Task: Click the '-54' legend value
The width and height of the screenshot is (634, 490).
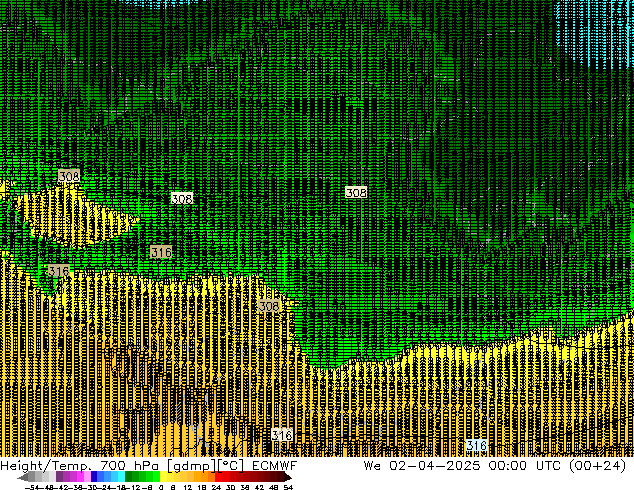Action: [x=32, y=488]
